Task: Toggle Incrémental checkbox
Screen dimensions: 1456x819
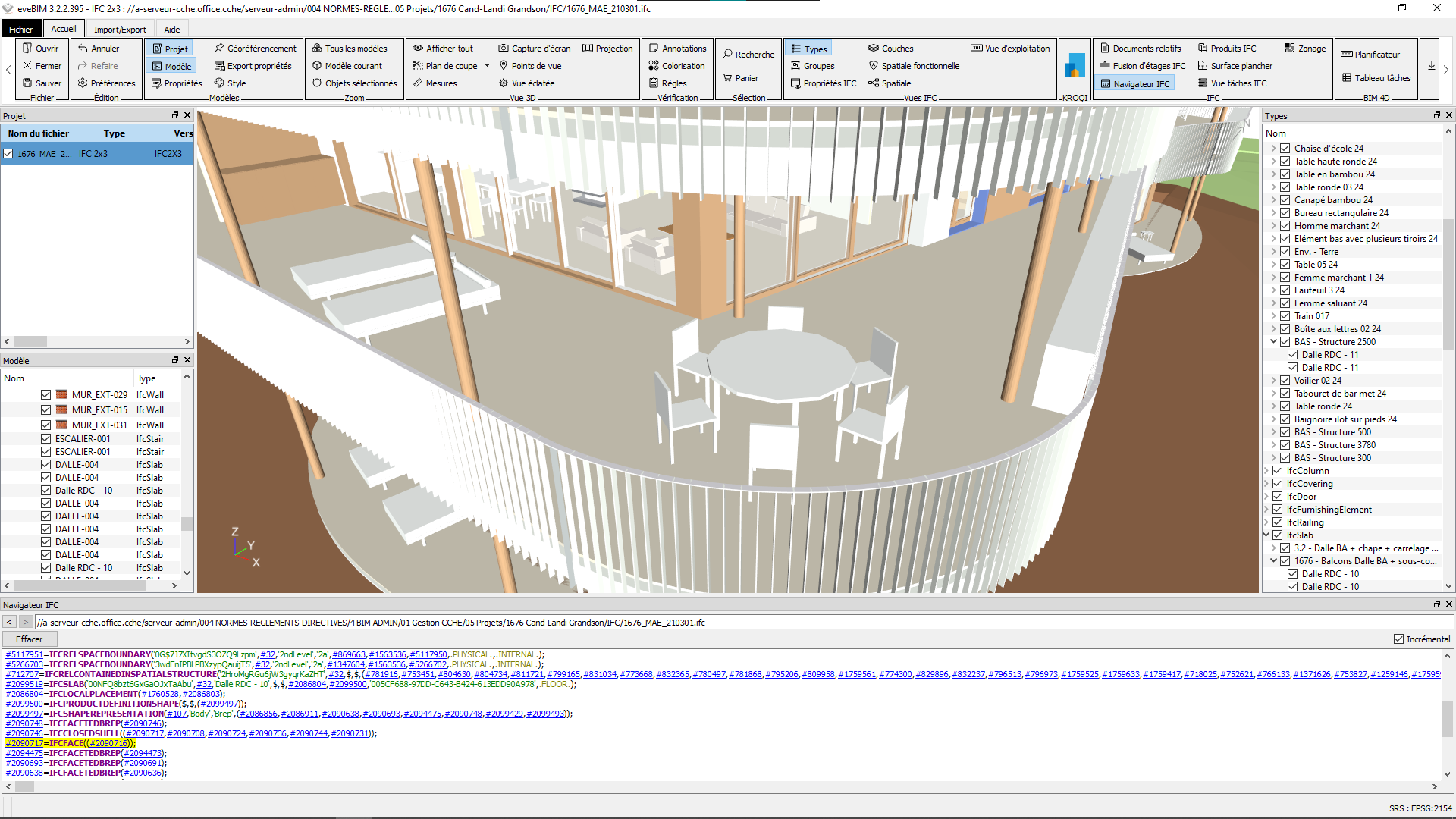Action: (x=1399, y=639)
